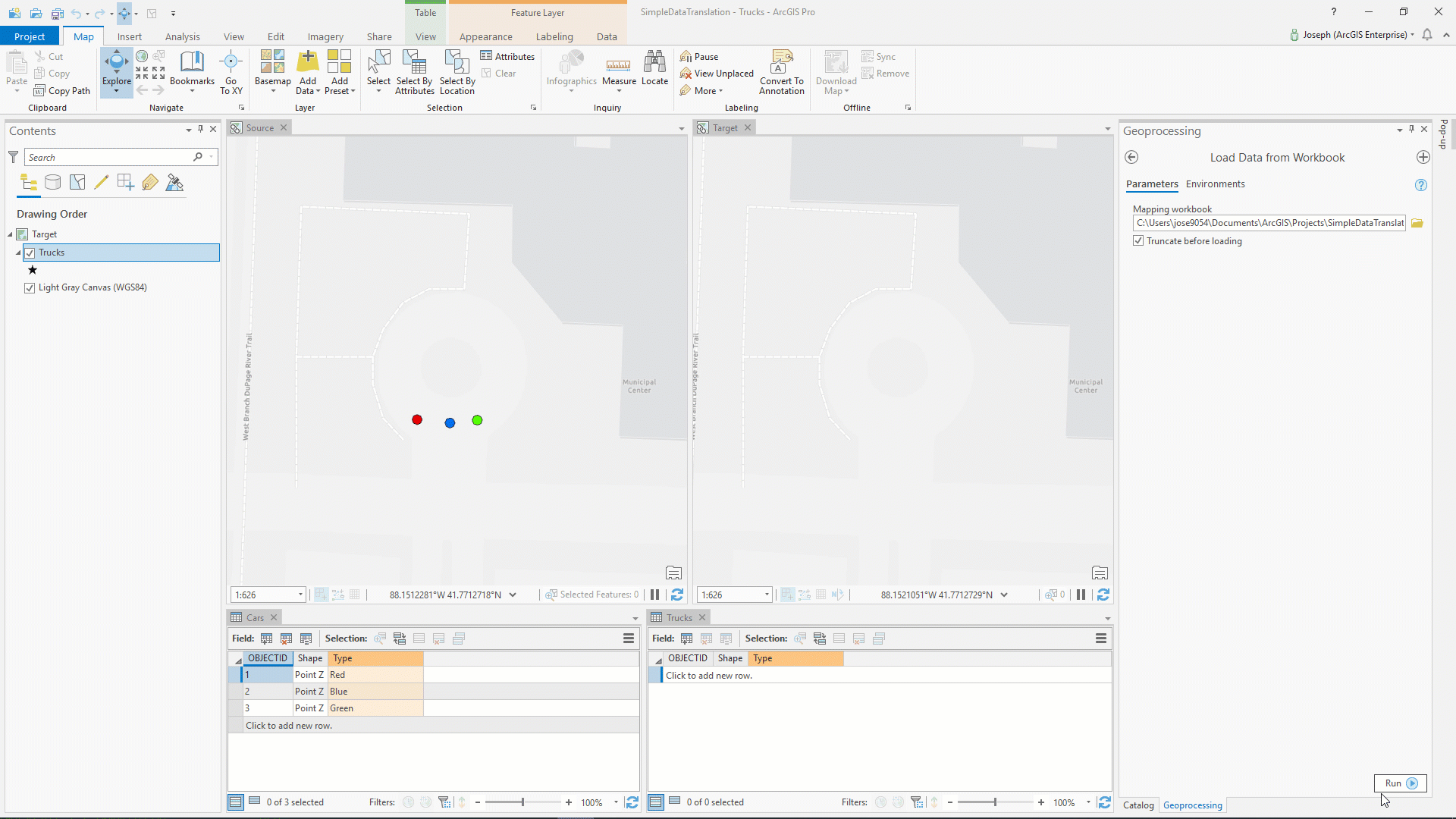Adjust the Cars table zoom slider
This screenshot has height=819, width=1456.
click(x=522, y=802)
